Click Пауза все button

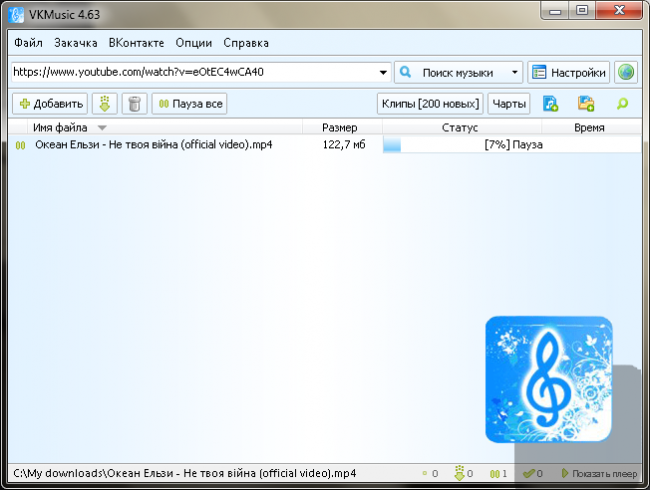pyautogui.click(x=190, y=104)
